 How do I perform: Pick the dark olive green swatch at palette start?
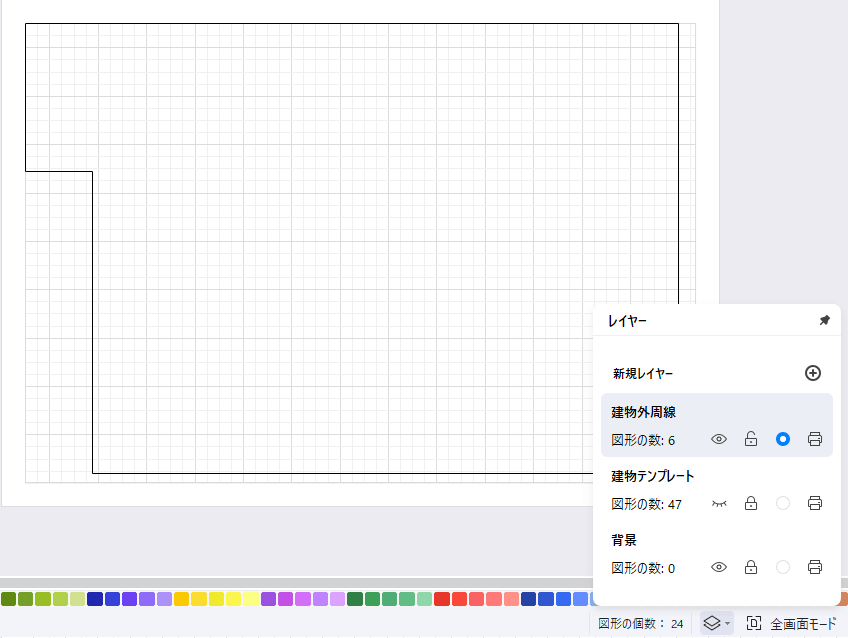(x=8, y=599)
